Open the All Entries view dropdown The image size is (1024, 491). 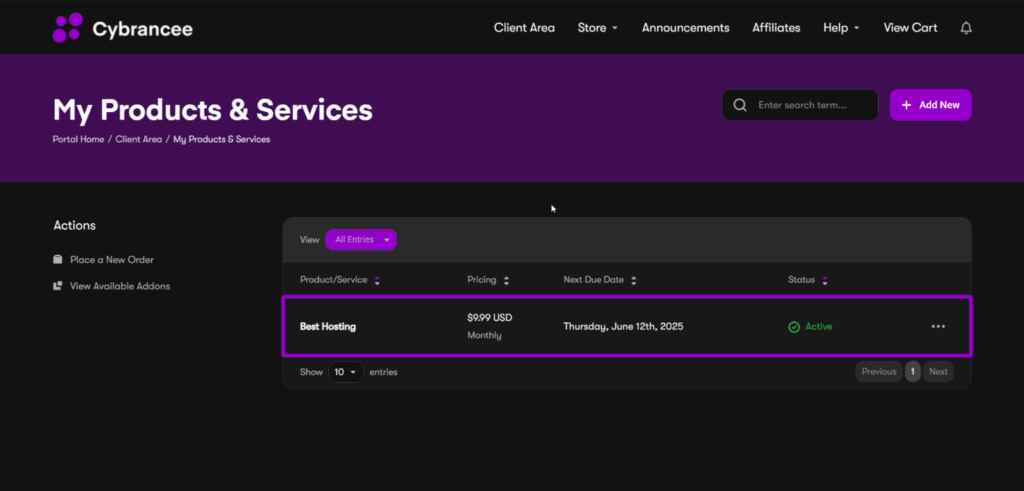pyautogui.click(x=361, y=240)
